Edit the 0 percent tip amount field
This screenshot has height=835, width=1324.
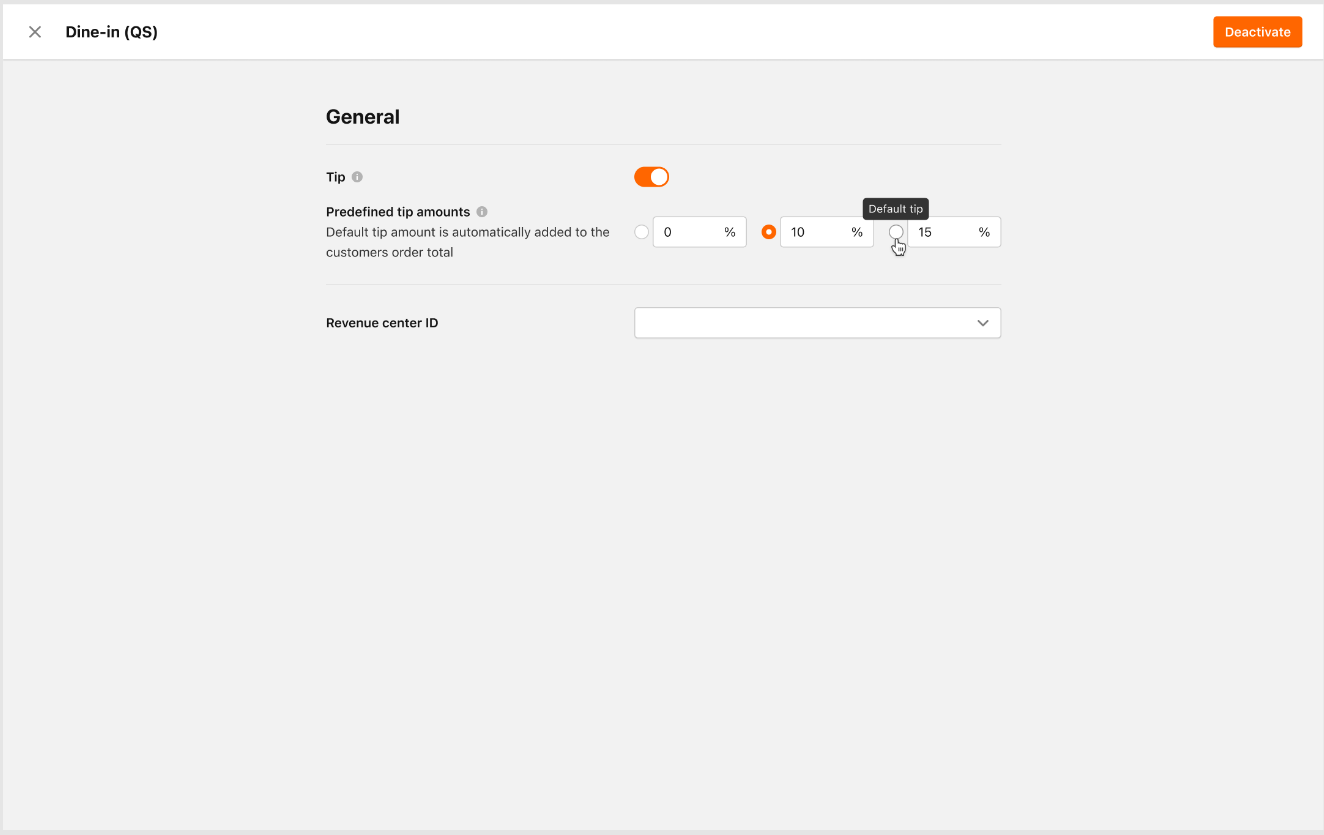click(x=699, y=232)
